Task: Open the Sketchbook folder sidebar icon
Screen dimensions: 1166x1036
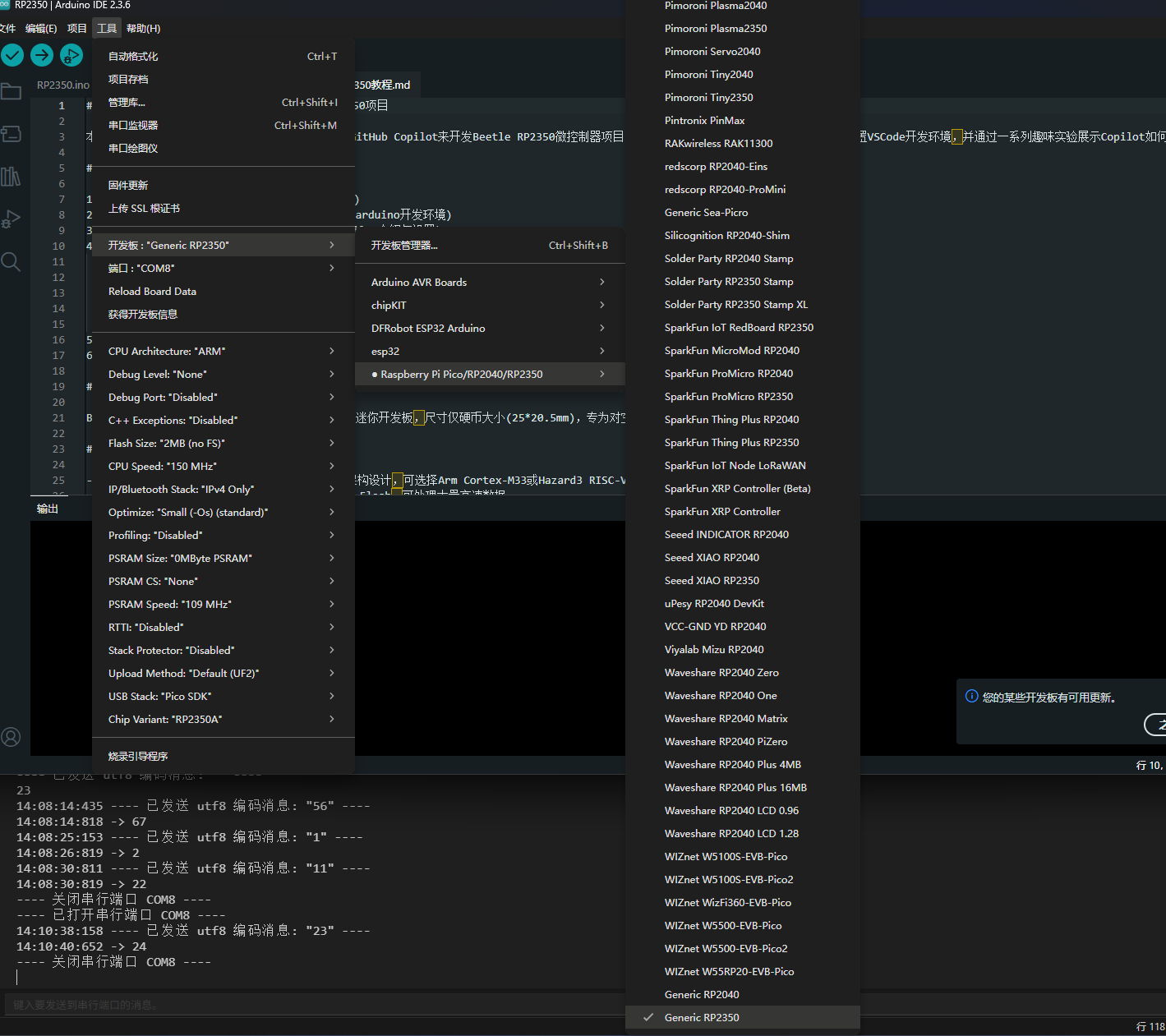Action: [11, 91]
